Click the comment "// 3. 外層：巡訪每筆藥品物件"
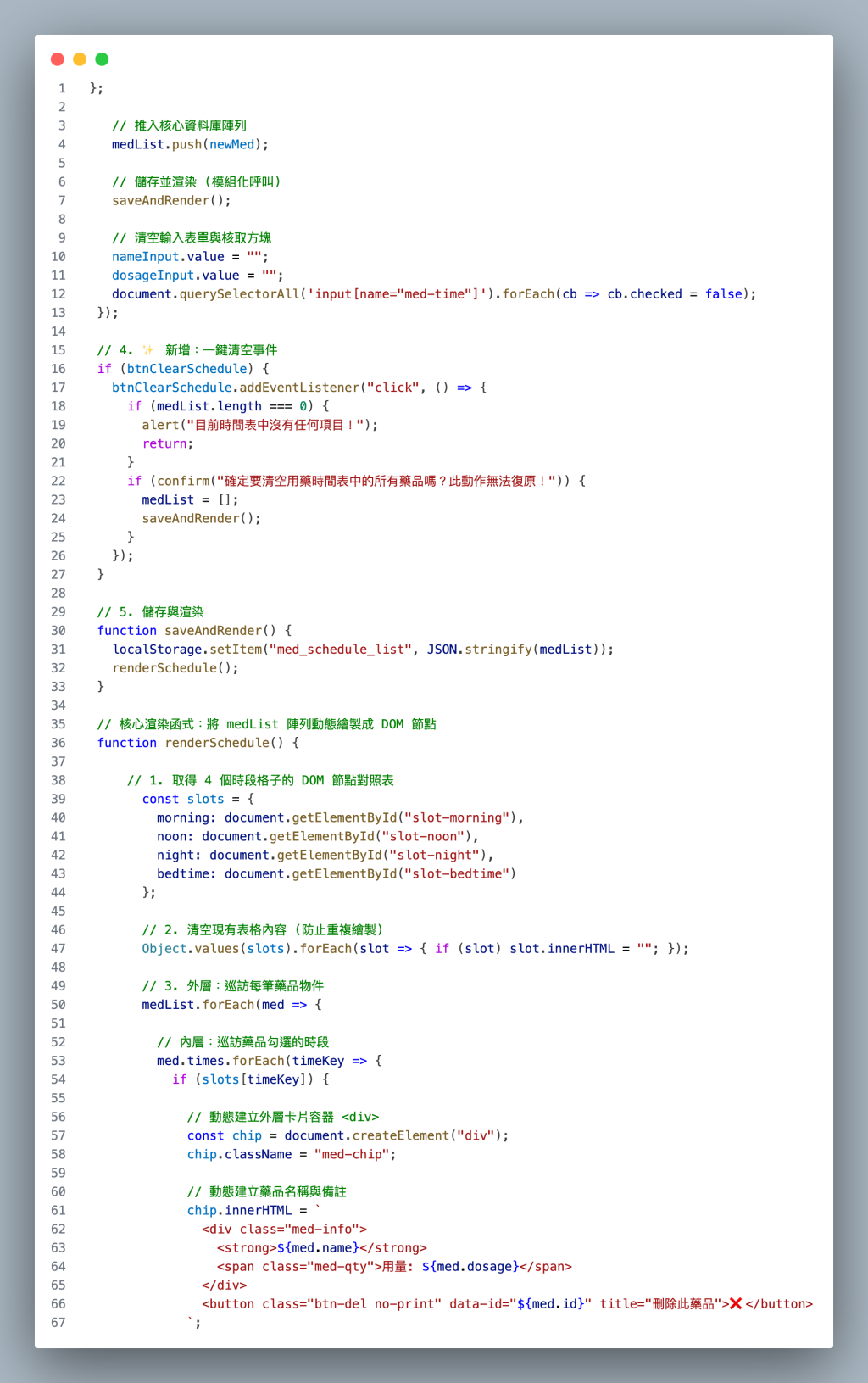The image size is (868, 1383). (x=233, y=986)
